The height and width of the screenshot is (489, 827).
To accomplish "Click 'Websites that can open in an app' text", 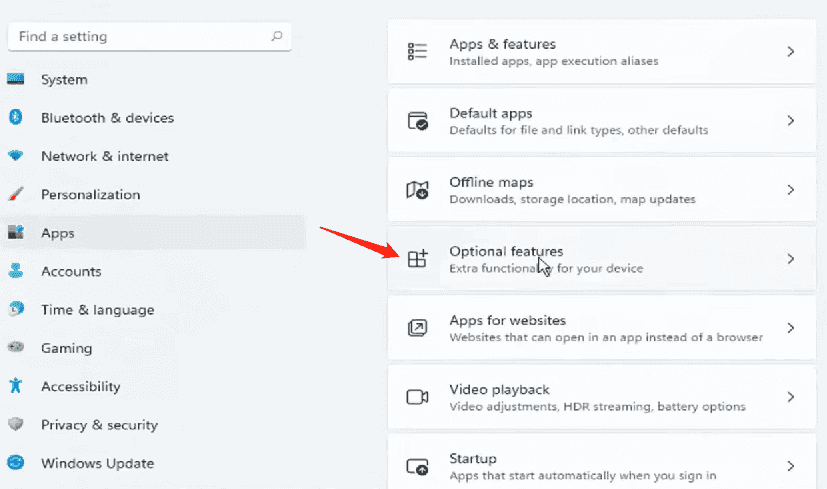I will (545, 338).
